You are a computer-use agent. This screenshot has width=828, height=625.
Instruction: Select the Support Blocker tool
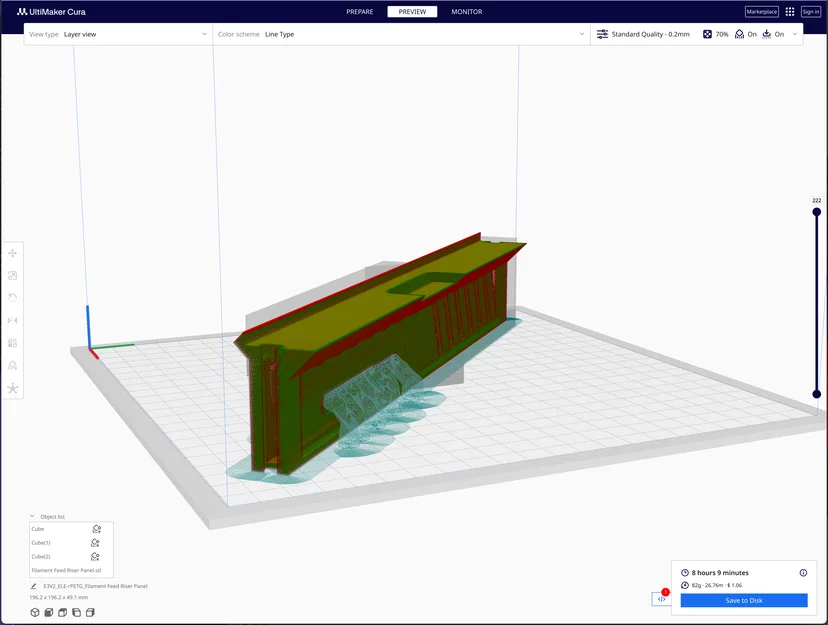(x=13, y=365)
